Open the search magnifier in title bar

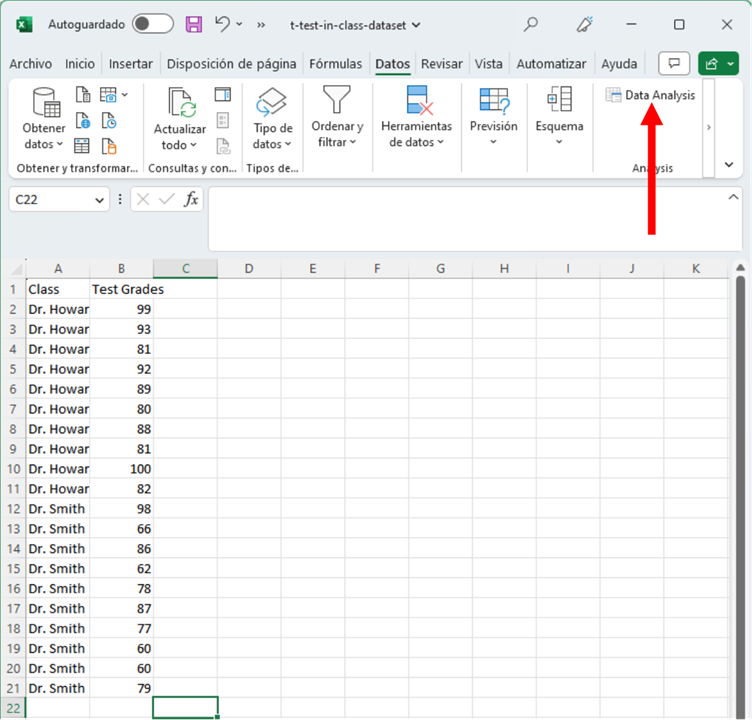[531, 24]
